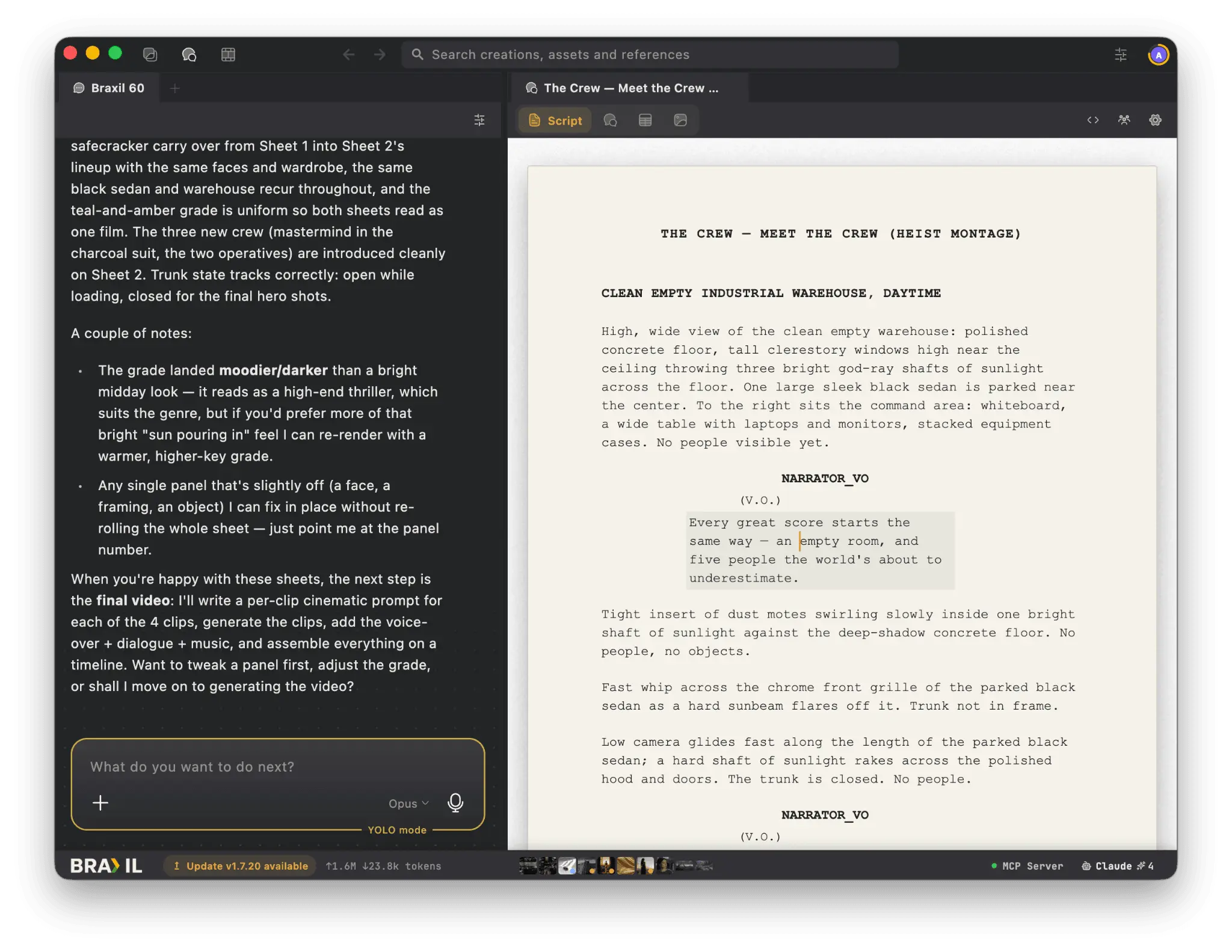This screenshot has height=952, width=1232.
Task: Click the icon on The Crew tab
Action: (x=532, y=88)
